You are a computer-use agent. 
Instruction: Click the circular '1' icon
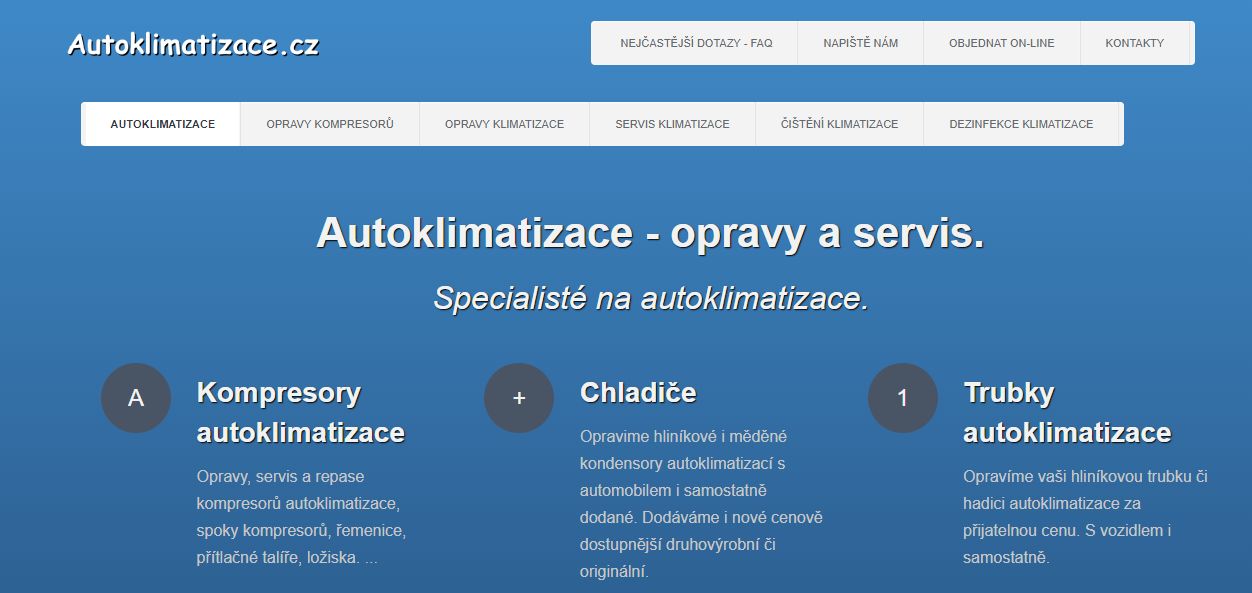tap(903, 398)
